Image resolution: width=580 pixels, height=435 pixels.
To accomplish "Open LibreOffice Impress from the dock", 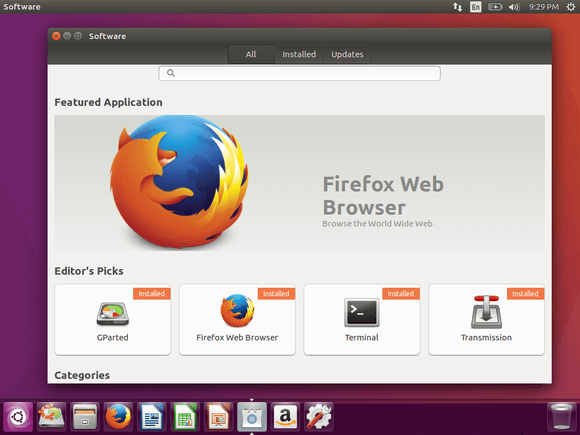I will click(x=218, y=417).
